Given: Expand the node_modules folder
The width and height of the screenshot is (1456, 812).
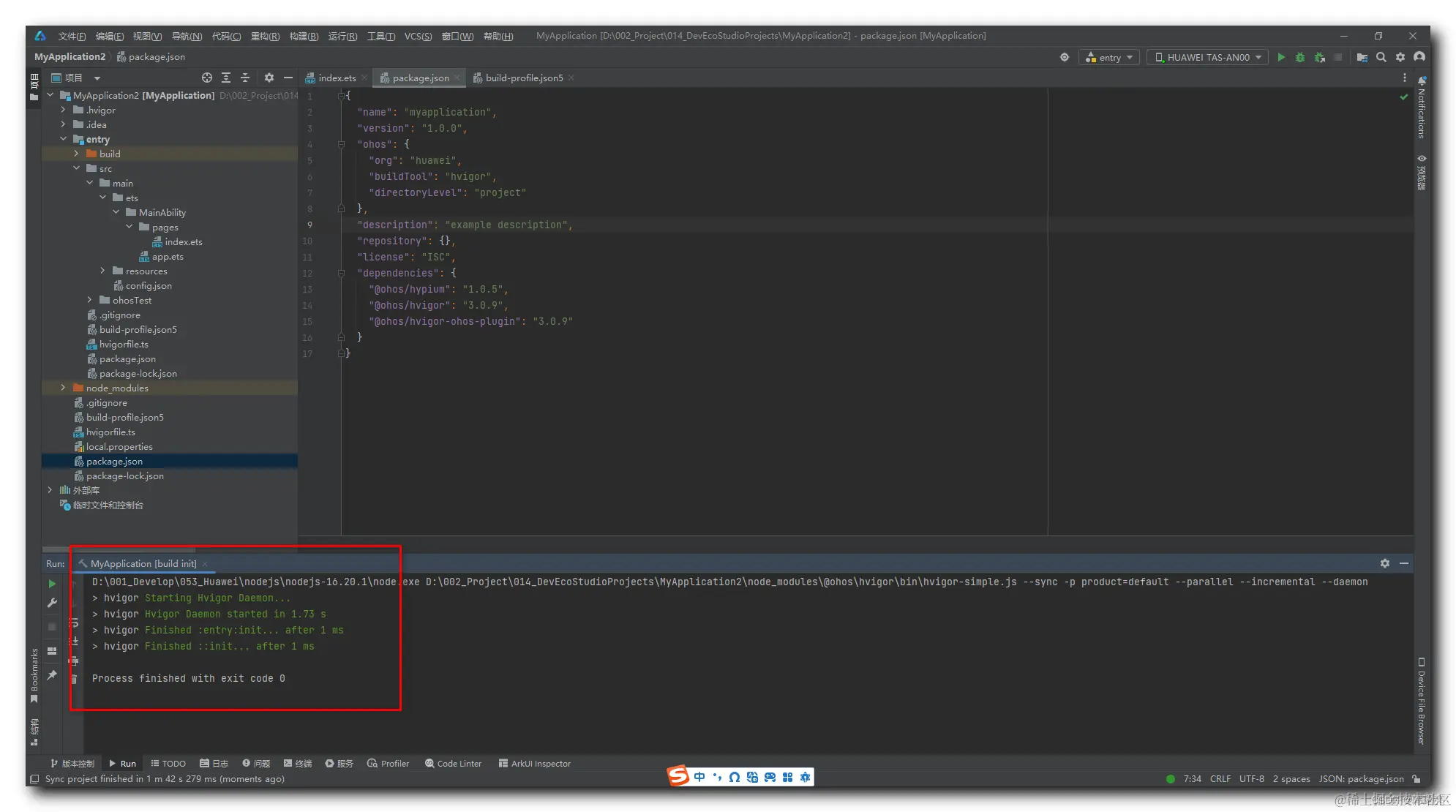Looking at the screenshot, I should [x=64, y=388].
